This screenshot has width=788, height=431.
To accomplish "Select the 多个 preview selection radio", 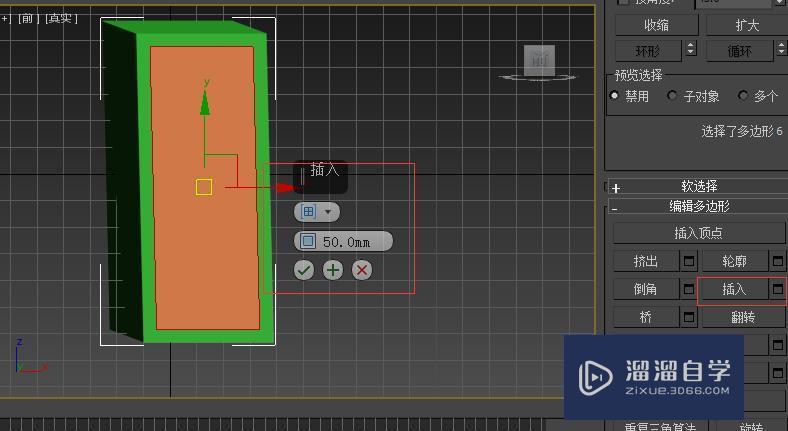I will [x=743, y=95].
